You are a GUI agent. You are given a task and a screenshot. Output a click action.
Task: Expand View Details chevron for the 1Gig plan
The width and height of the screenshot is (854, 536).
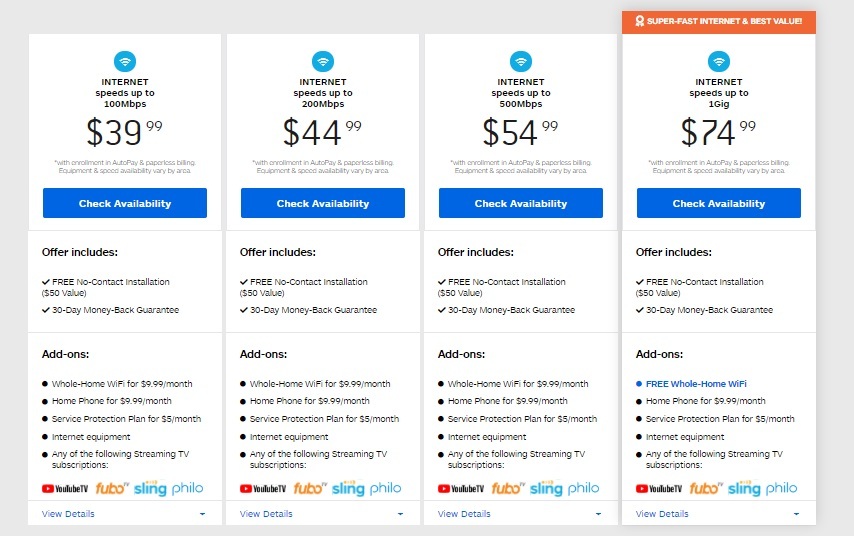796,514
